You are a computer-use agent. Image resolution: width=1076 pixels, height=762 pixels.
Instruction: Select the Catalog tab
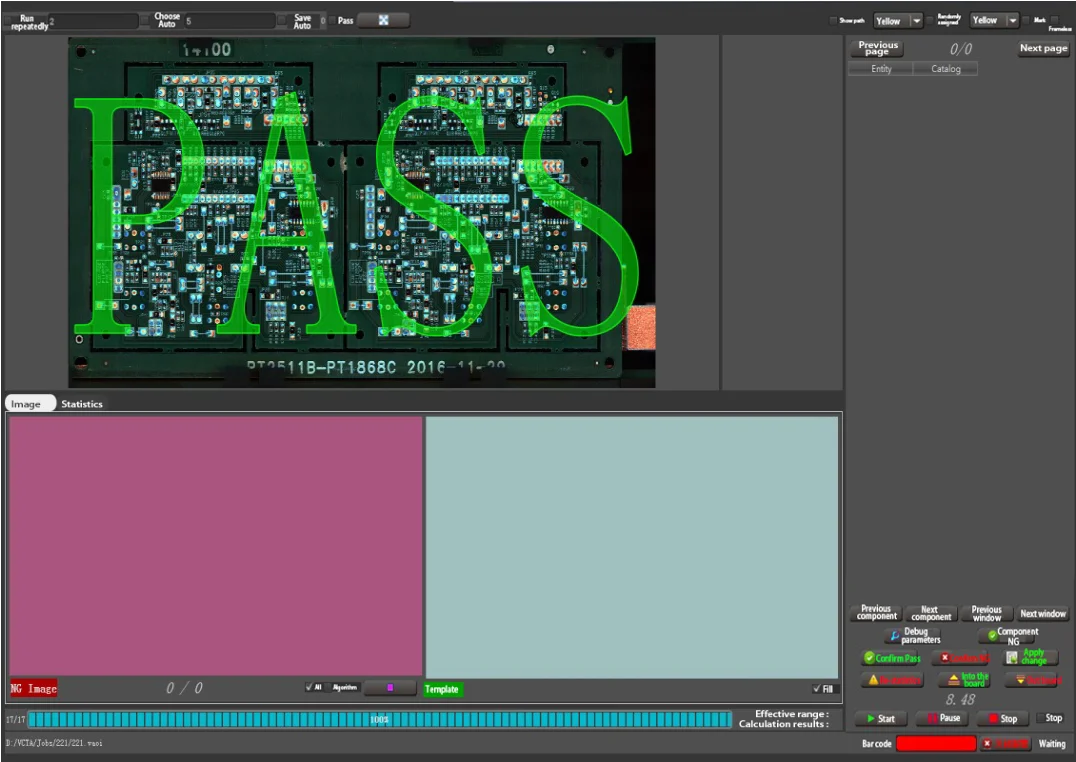945,69
